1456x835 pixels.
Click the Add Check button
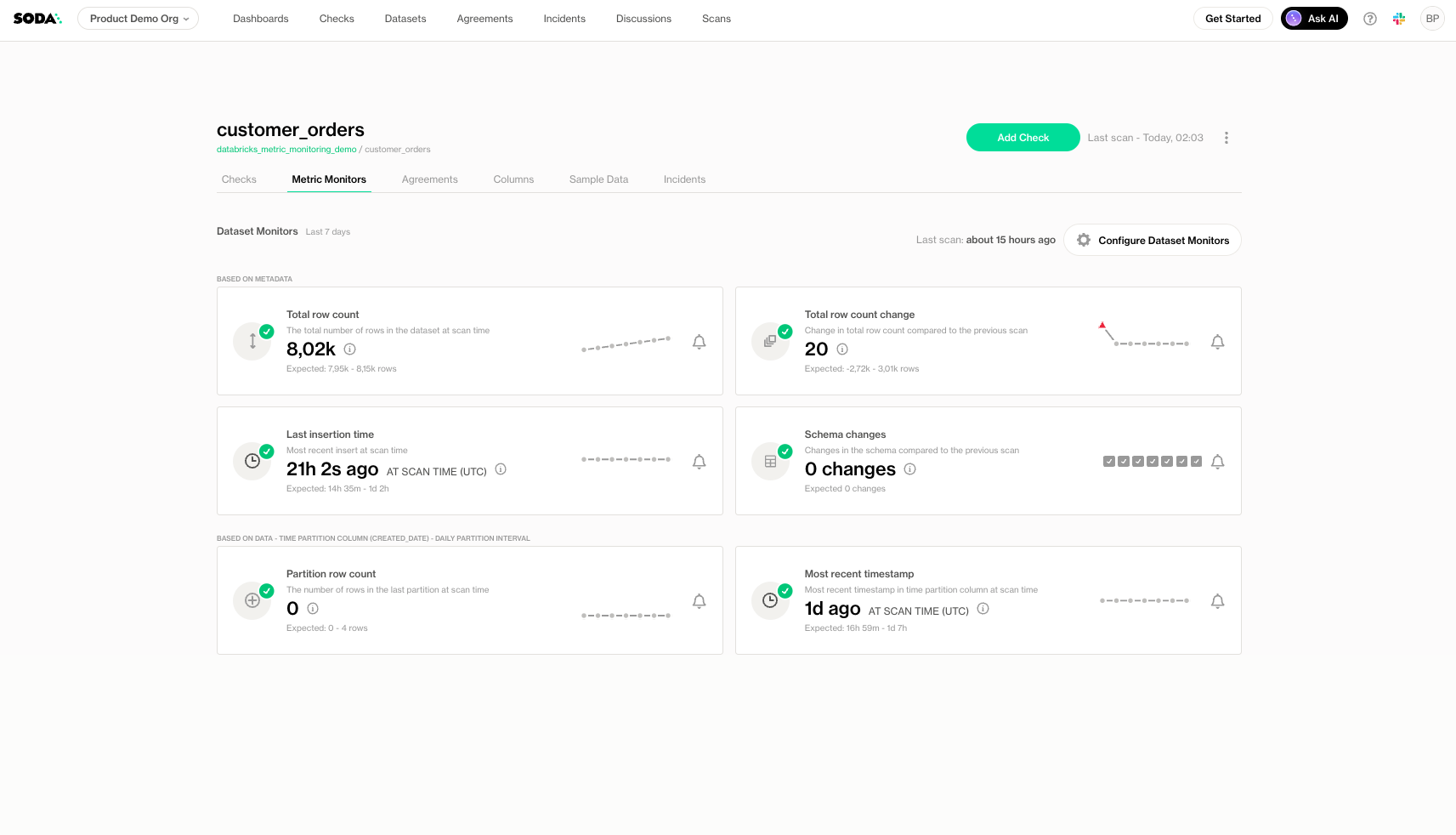tap(1023, 138)
